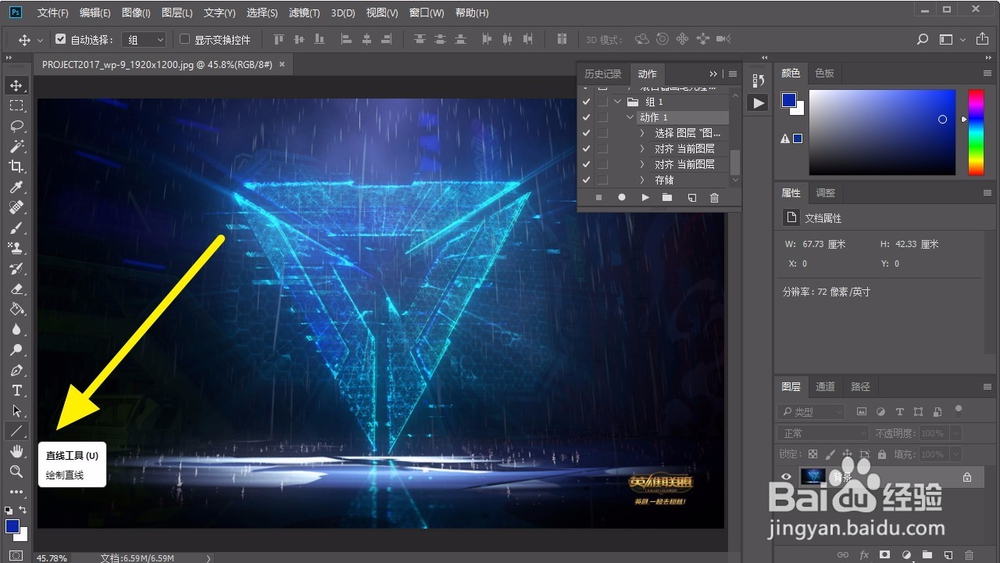Toggle checkmark for 动作 1 row
1000x563 pixels.
[x=586, y=117]
